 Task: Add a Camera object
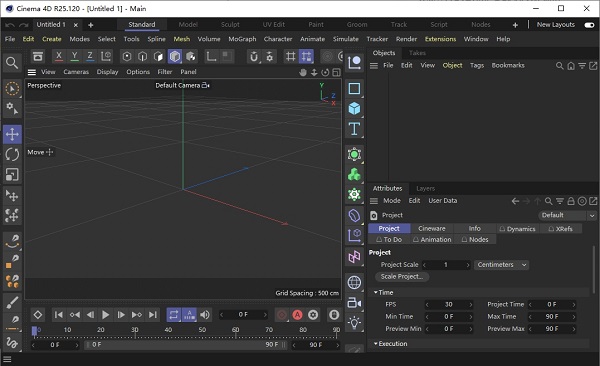coord(354,303)
